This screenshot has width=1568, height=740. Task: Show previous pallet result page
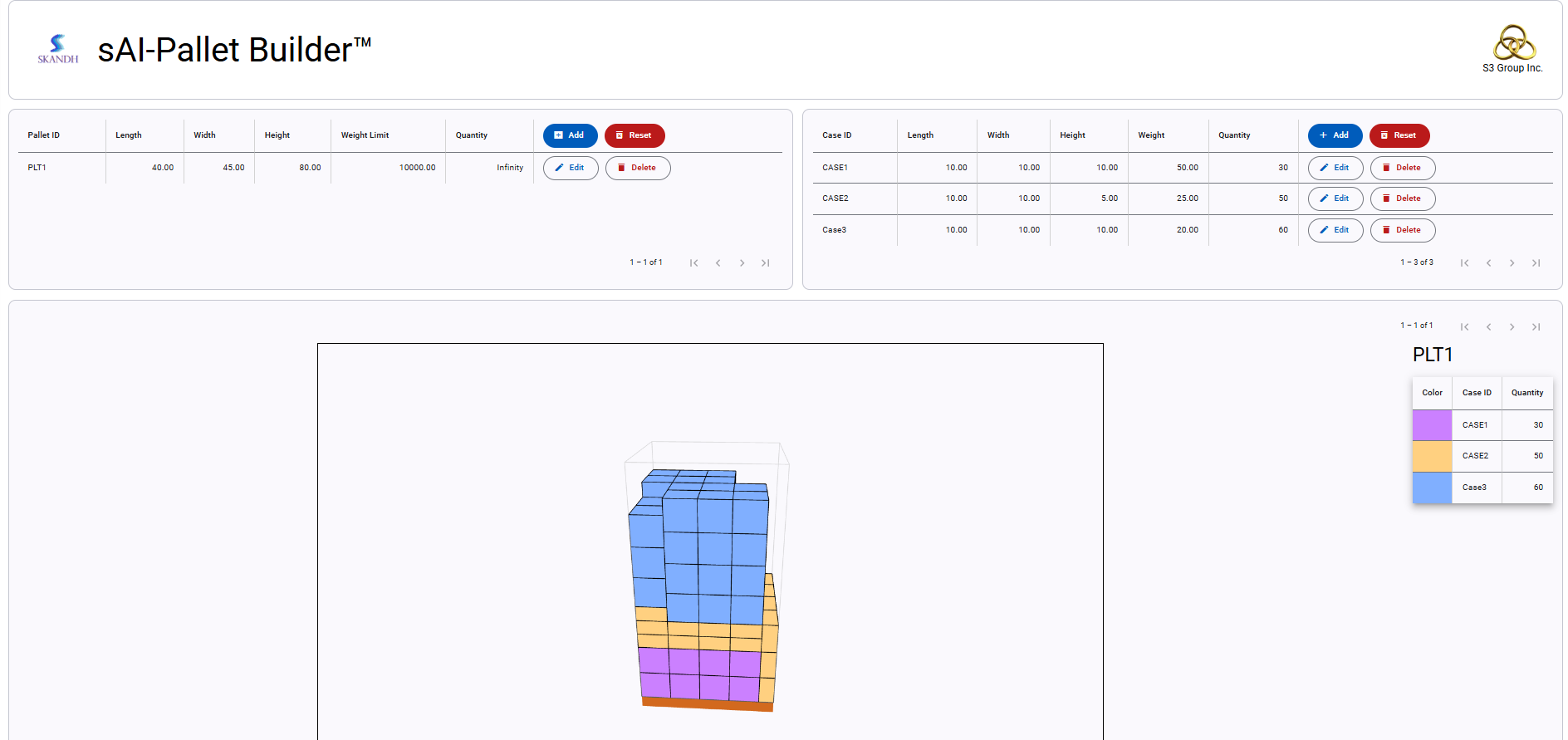point(1489,326)
